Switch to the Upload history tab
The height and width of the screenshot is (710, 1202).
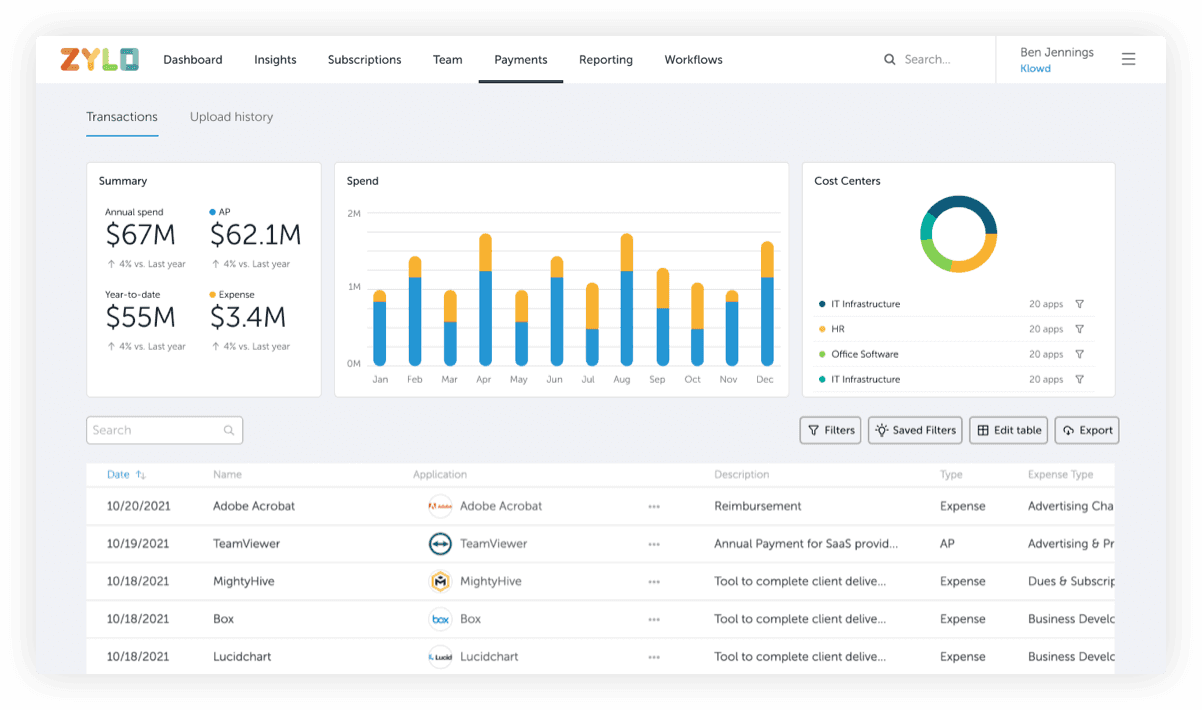231,117
